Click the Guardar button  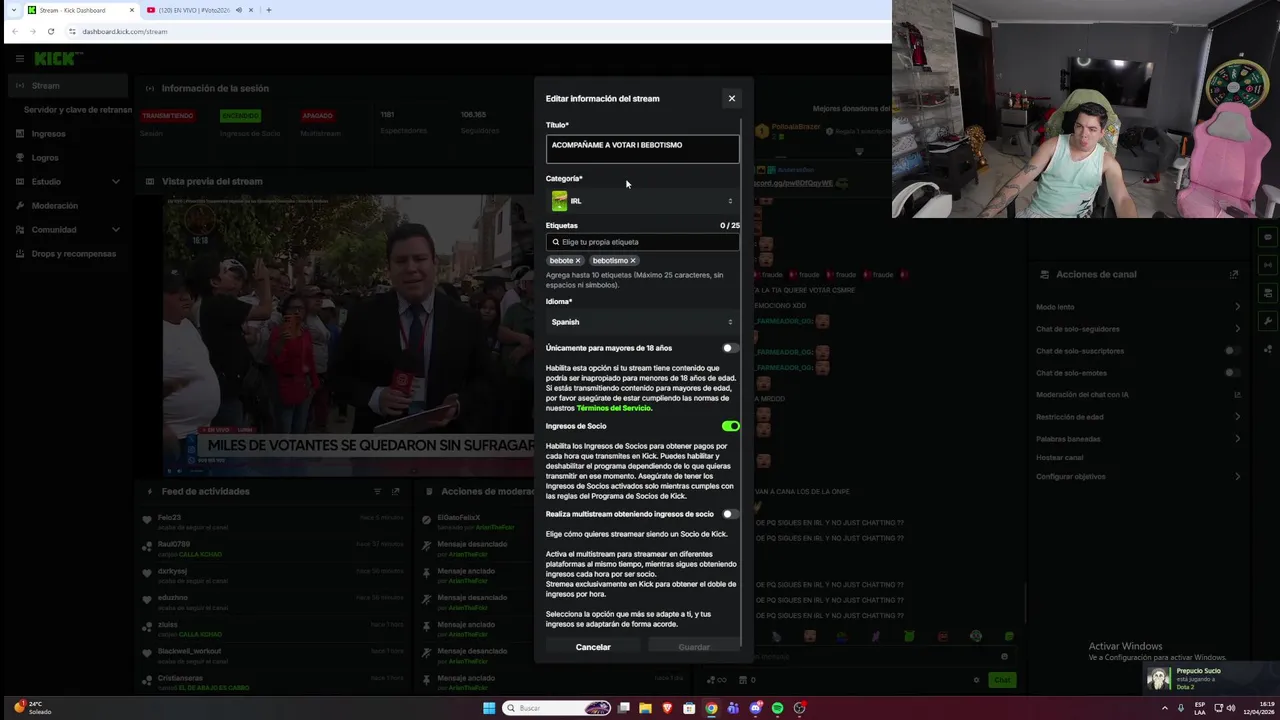pos(694,647)
